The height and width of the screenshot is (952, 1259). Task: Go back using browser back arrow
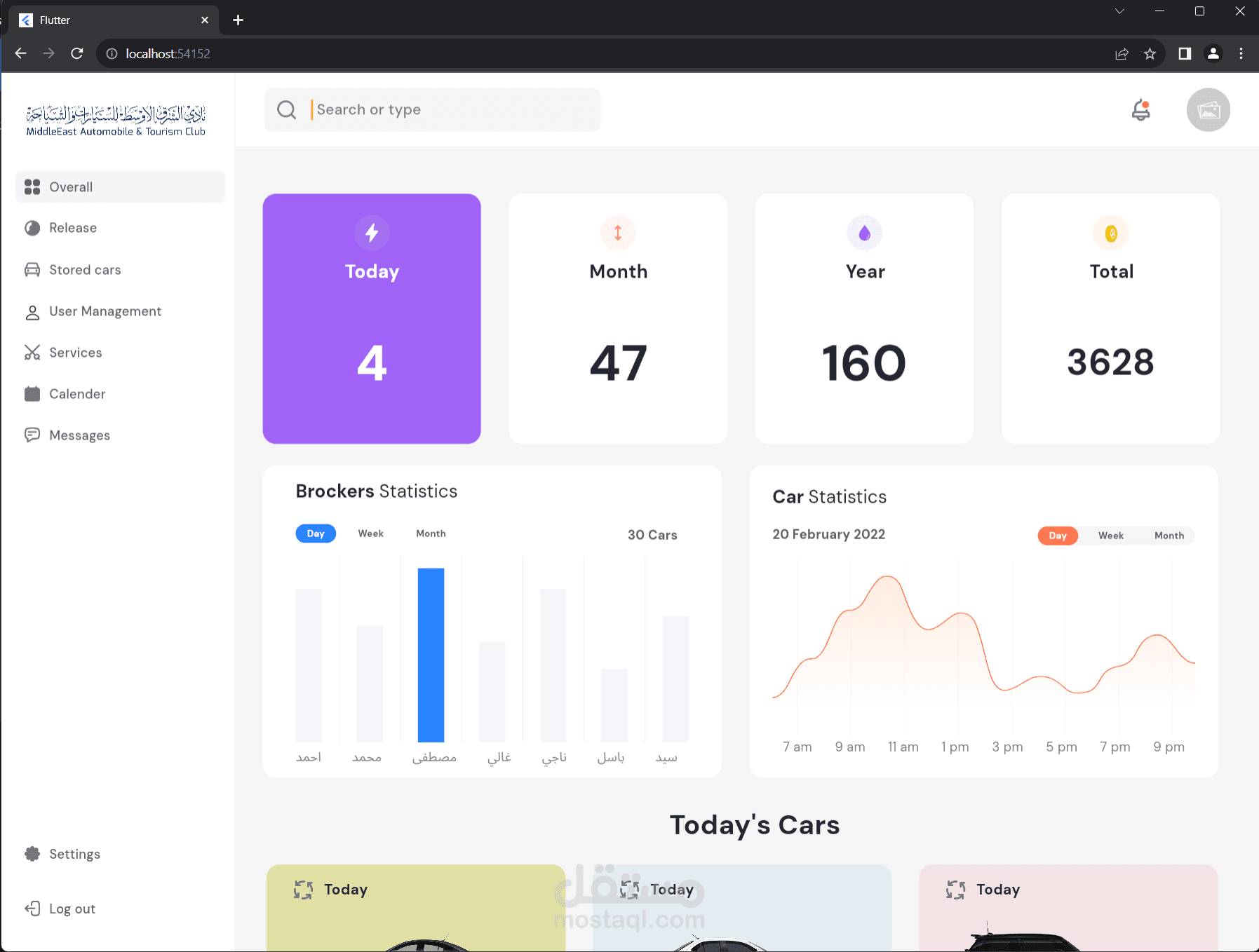pos(20,53)
